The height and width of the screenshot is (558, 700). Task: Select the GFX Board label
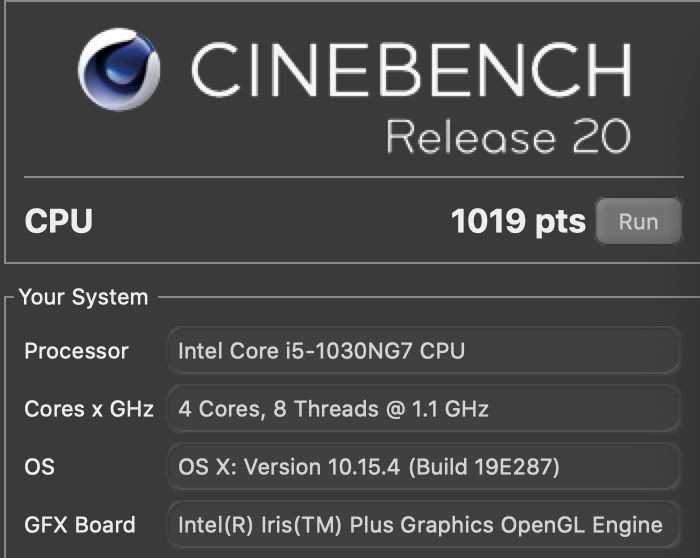[79, 525]
